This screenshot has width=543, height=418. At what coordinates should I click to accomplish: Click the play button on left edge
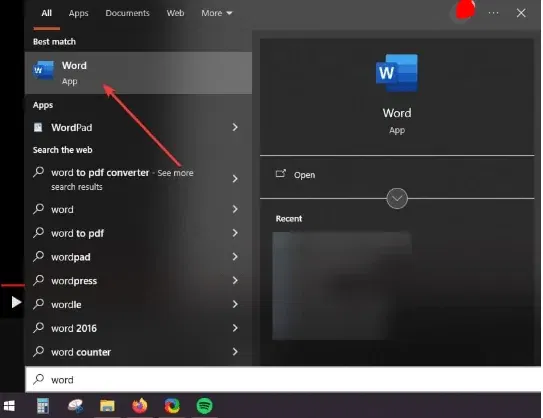coord(16,302)
